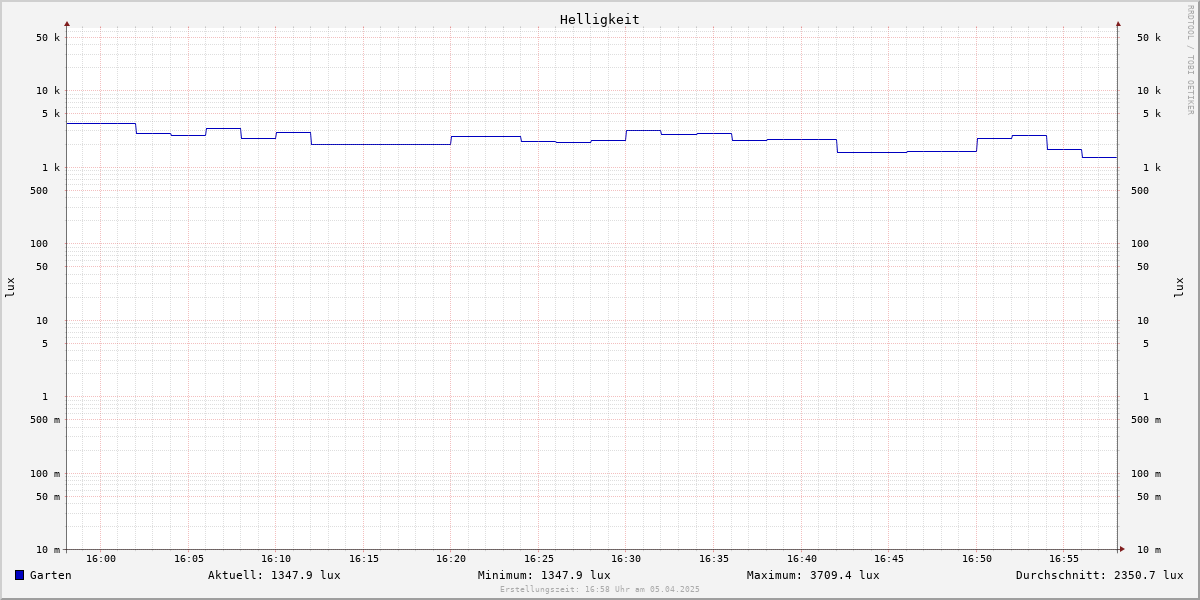Select the 'Durchschnitt: 2350.7 lux' statistic
The width and height of the screenshot is (1200, 600).
click(1100, 575)
